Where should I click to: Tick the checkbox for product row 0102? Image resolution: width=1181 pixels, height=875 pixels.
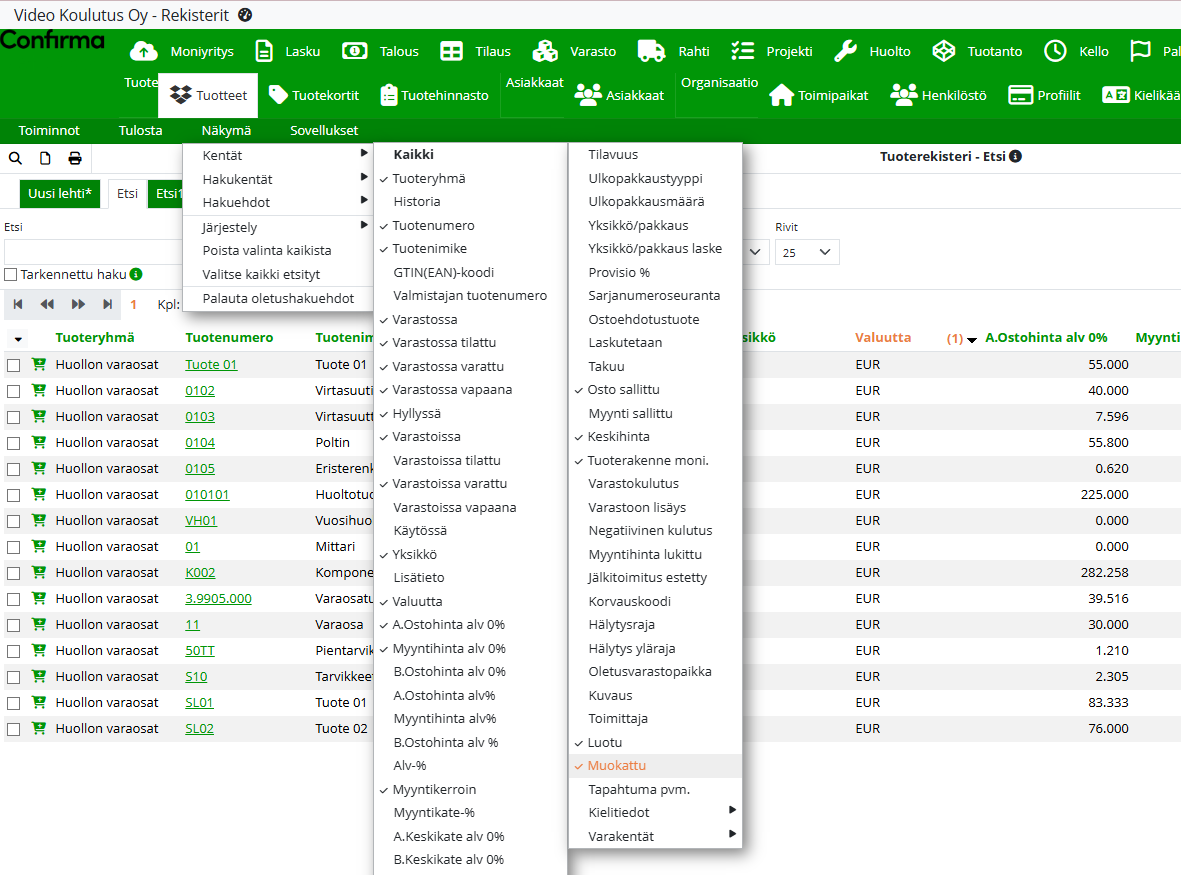tap(13, 391)
